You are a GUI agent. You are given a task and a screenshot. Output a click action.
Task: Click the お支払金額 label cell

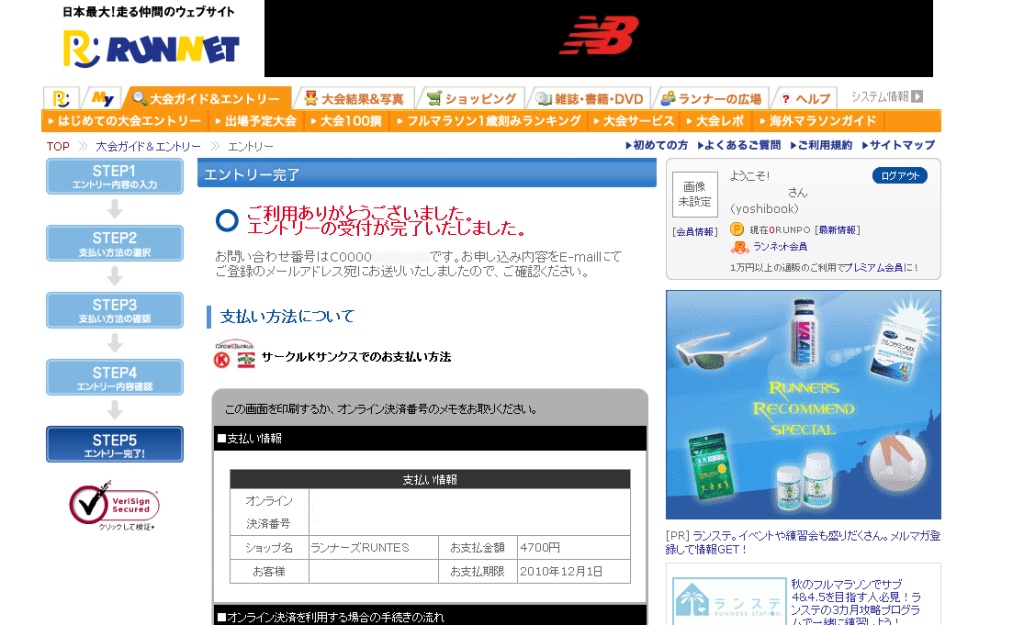(477, 548)
